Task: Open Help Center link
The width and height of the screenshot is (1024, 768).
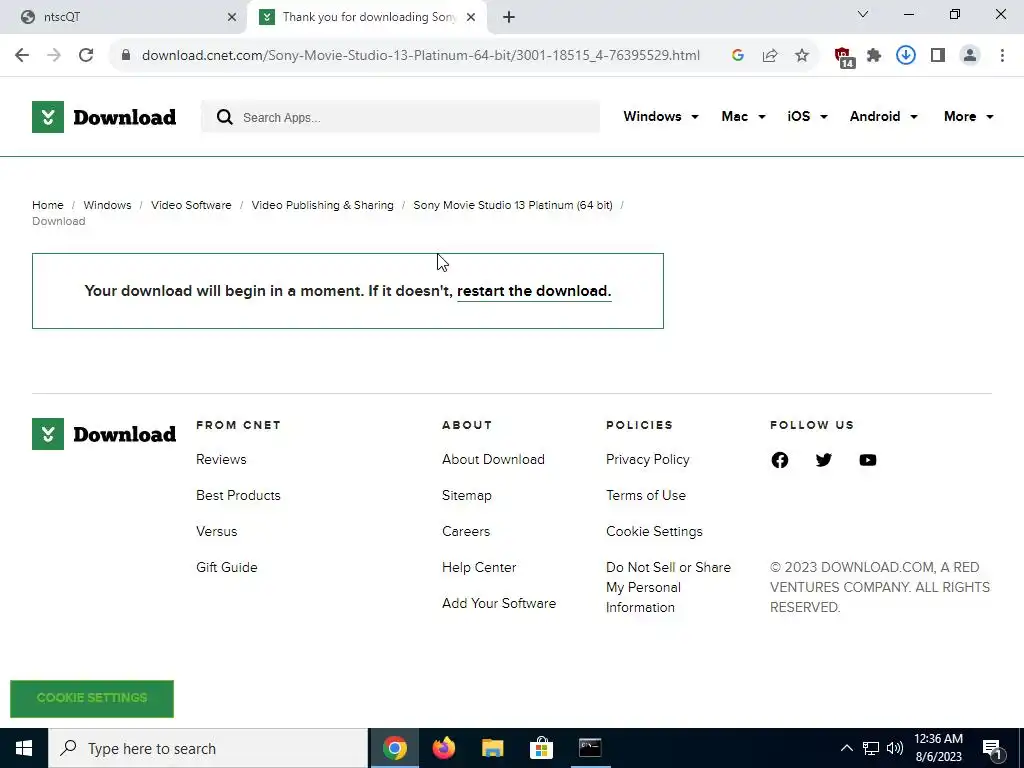Action: click(479, 568)
